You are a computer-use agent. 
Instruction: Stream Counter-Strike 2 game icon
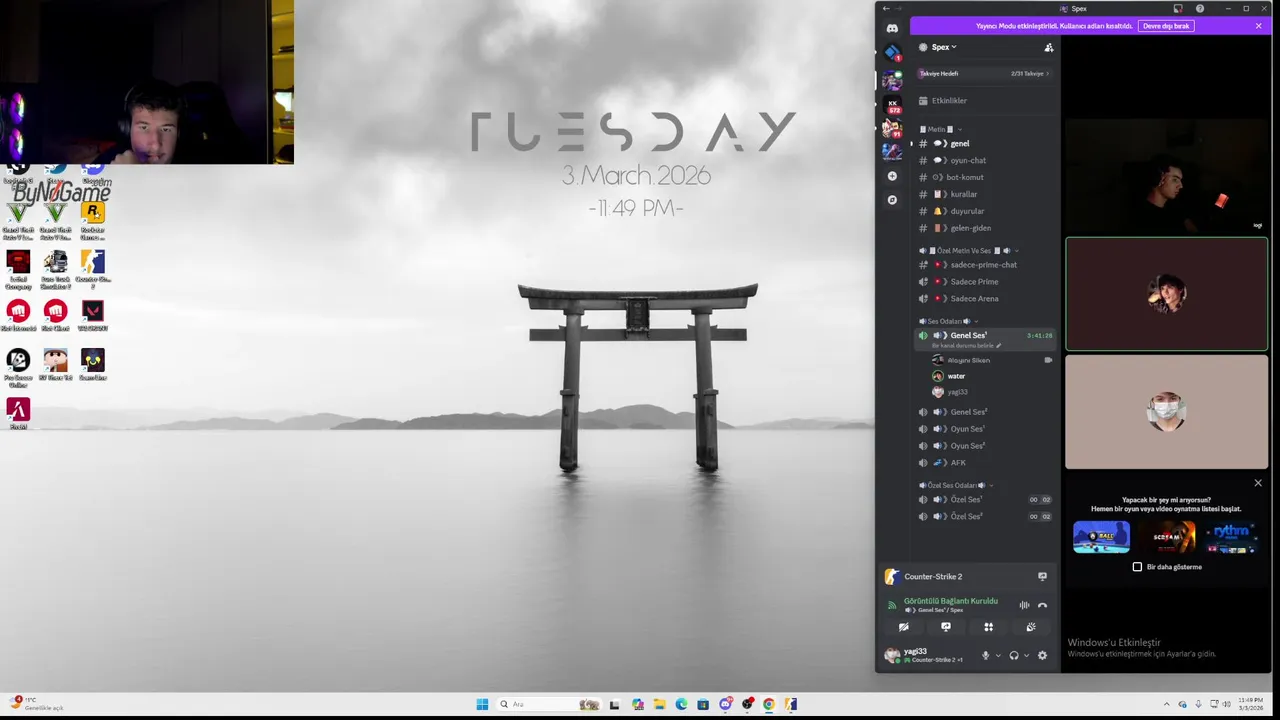coord(1042,577)
